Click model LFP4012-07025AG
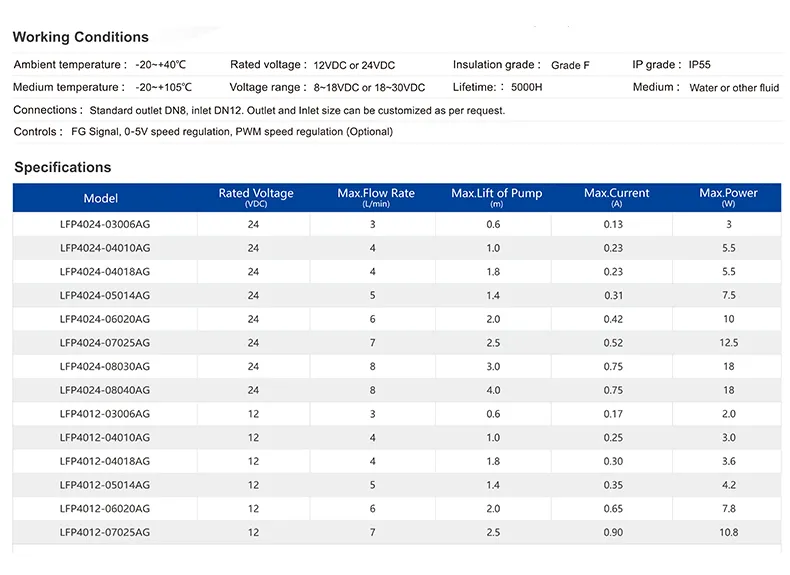This screenshot has width=790, height=575. point(105,532)
